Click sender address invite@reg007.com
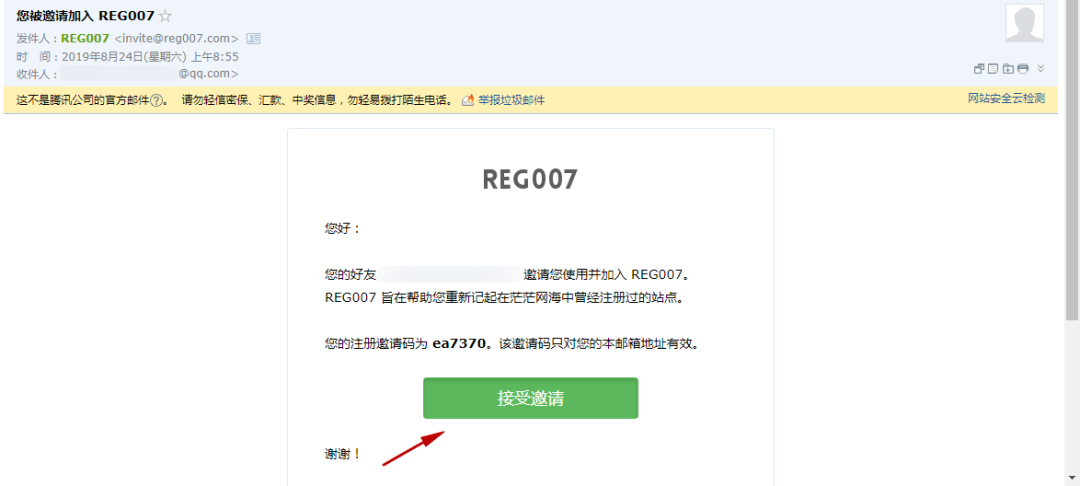1080x486 pixels. 176,39
